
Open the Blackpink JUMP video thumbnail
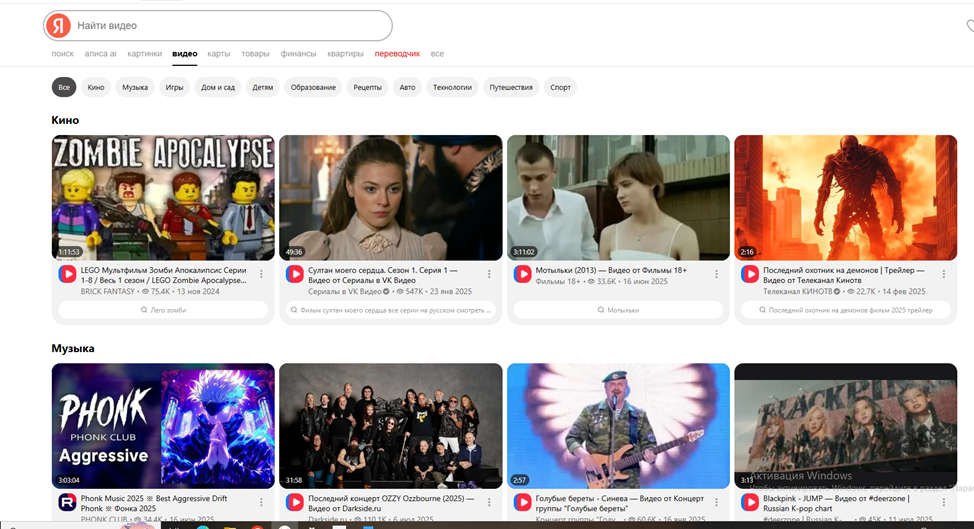pos(846,426)
